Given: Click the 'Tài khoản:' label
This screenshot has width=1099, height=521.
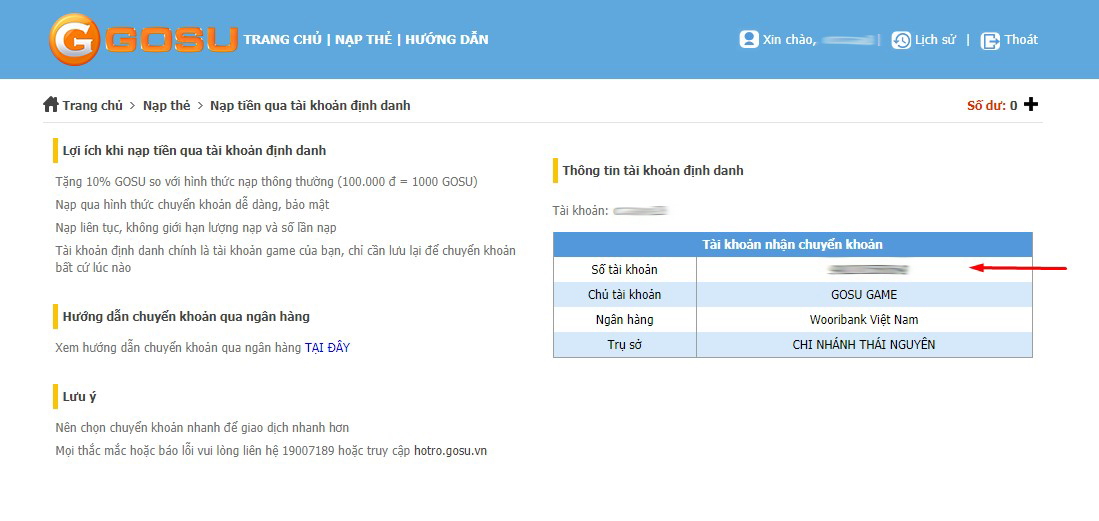Looking at the screenshot, I should pyautogui.click(x=581, y=210).
